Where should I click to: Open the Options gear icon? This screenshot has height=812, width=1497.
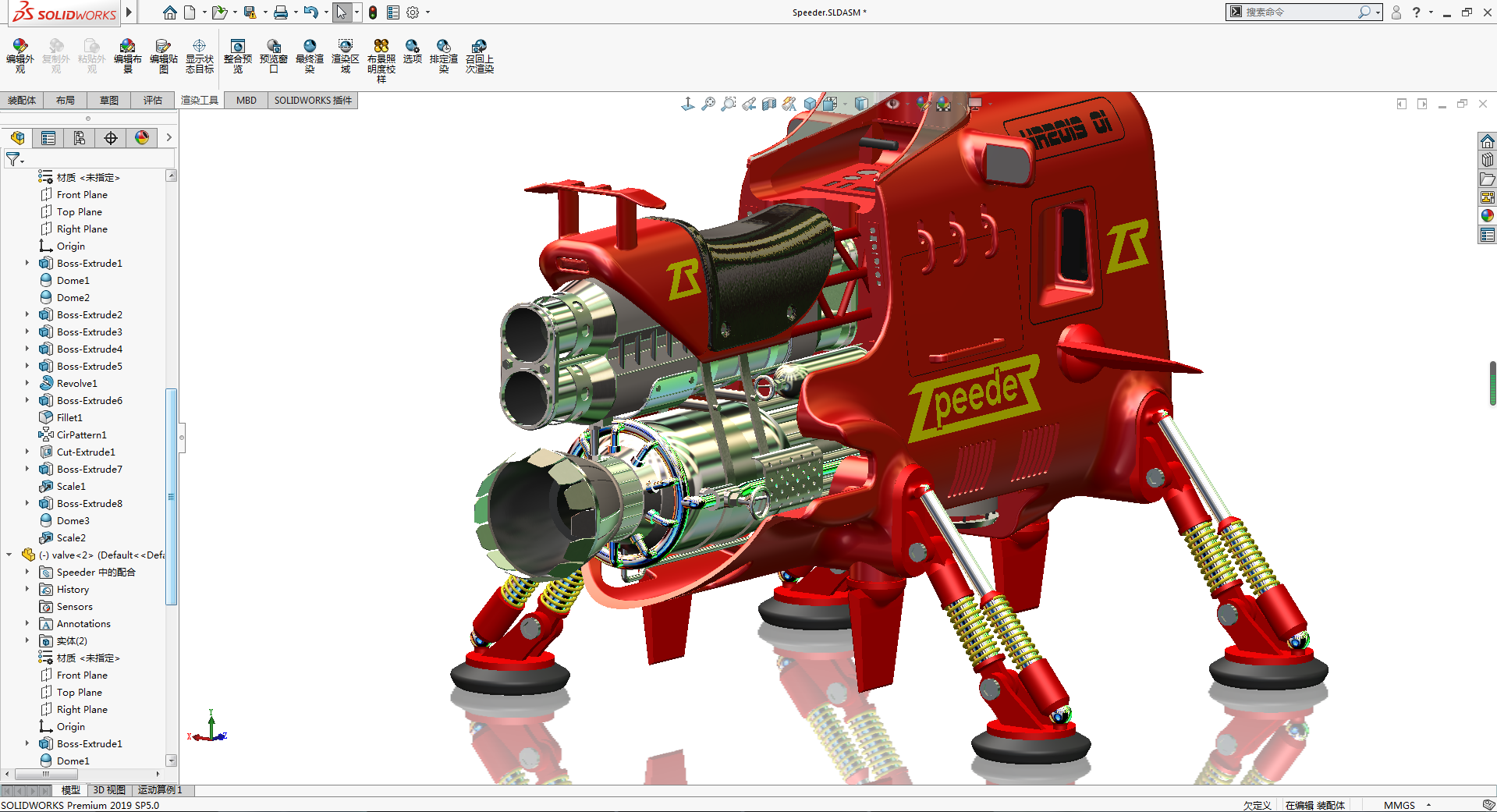click(413, 12)
